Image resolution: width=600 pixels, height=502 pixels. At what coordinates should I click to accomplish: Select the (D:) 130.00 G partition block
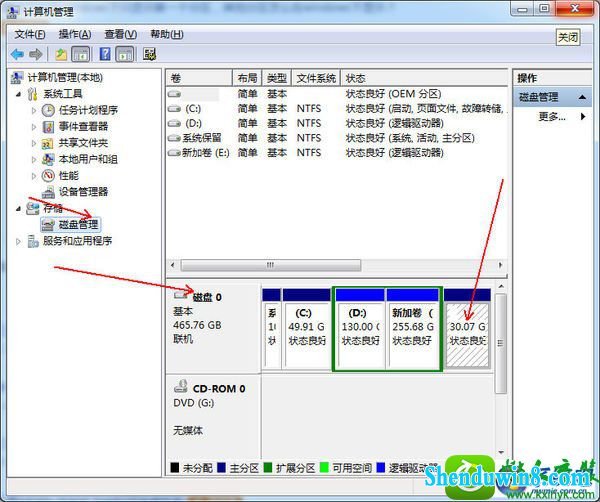coord(360,329)
